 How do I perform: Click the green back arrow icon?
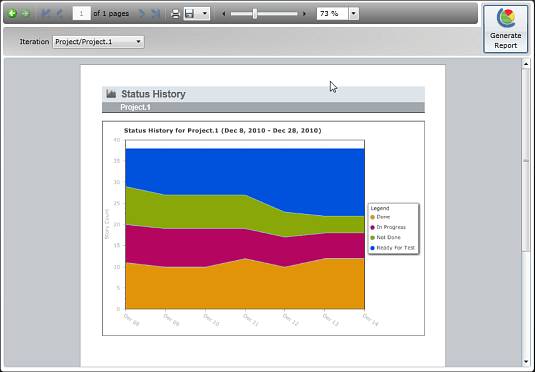coord(12,14)
